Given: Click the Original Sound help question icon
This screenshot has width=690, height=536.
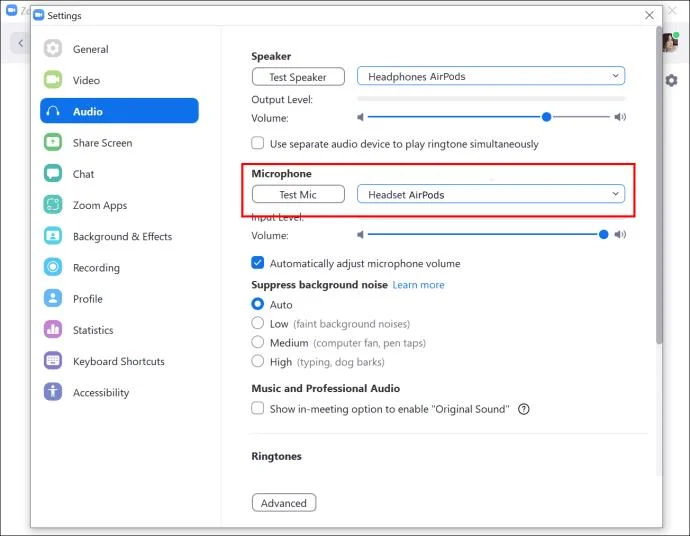Looking at the screenshot, I should pyautogui.click(x=524, y=409).
